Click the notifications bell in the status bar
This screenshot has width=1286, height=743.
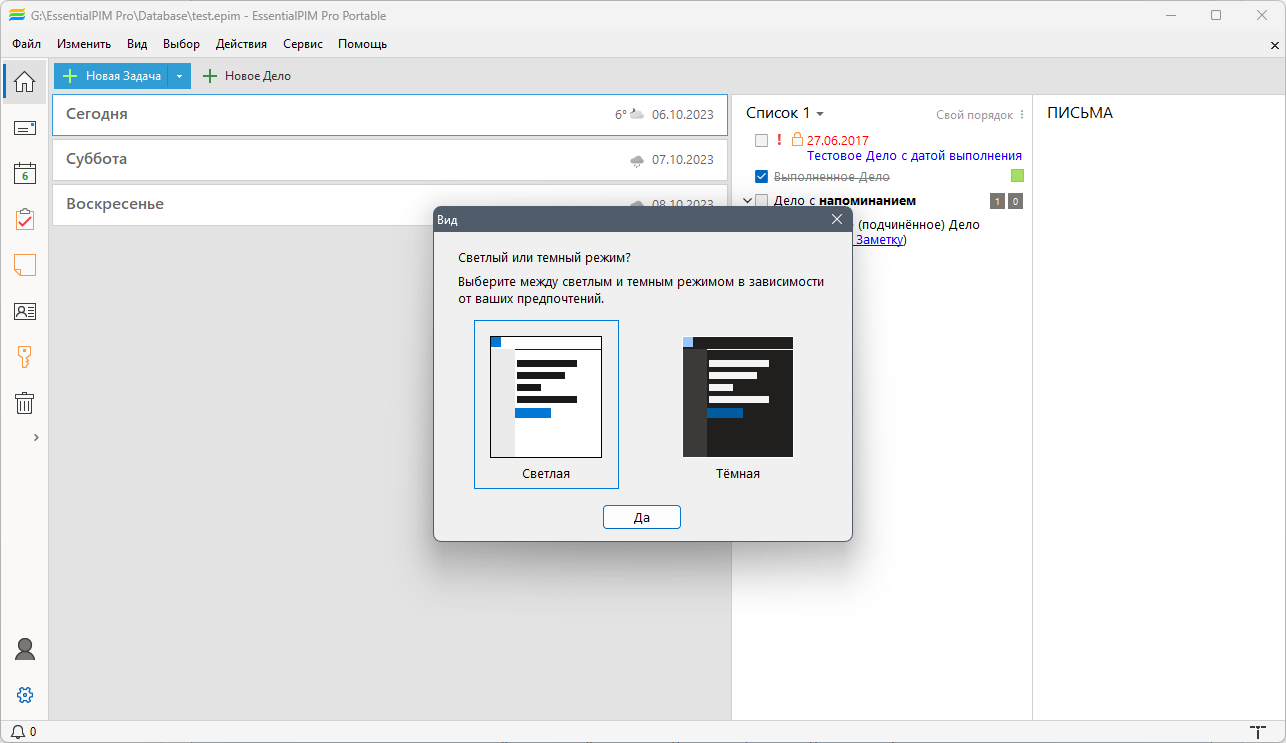(x=16, y=731)
